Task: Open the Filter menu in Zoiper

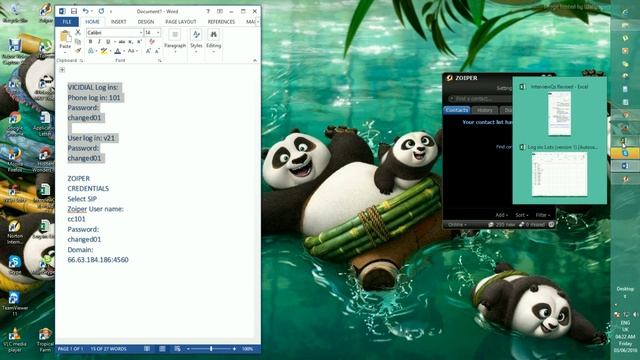Action: pyautogui.click(x=542, y=215)
